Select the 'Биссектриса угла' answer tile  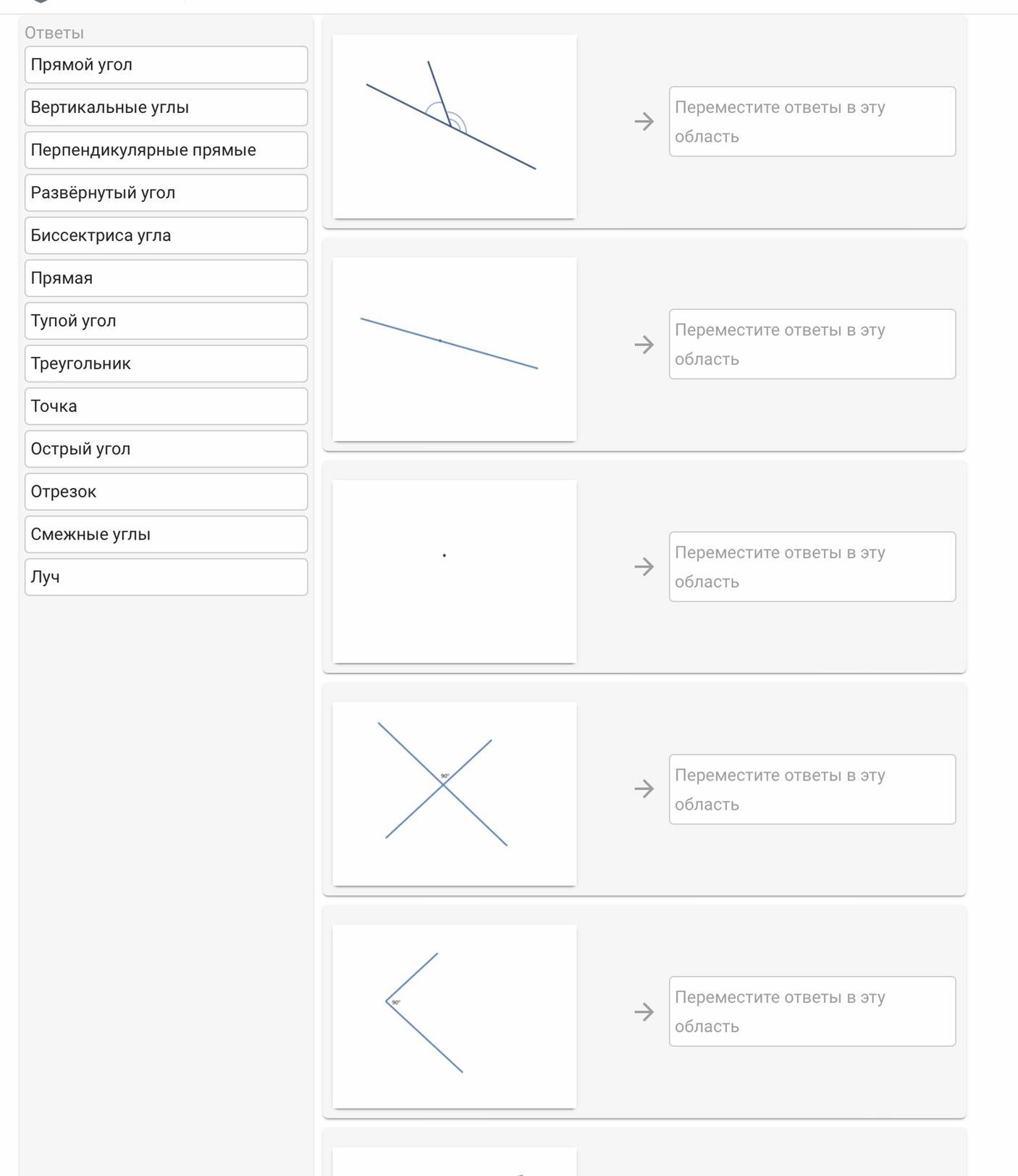tap(166, 236)
